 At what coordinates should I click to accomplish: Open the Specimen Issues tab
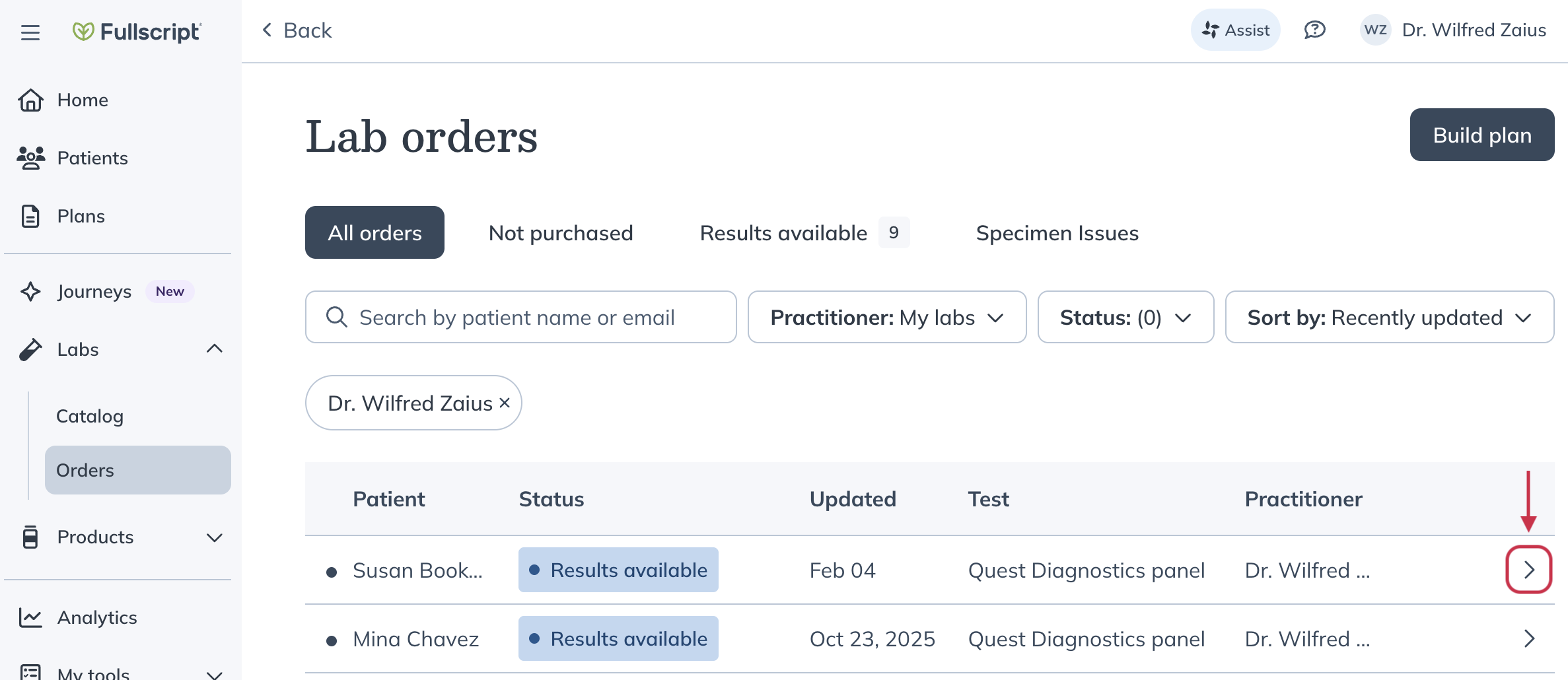1056,232
